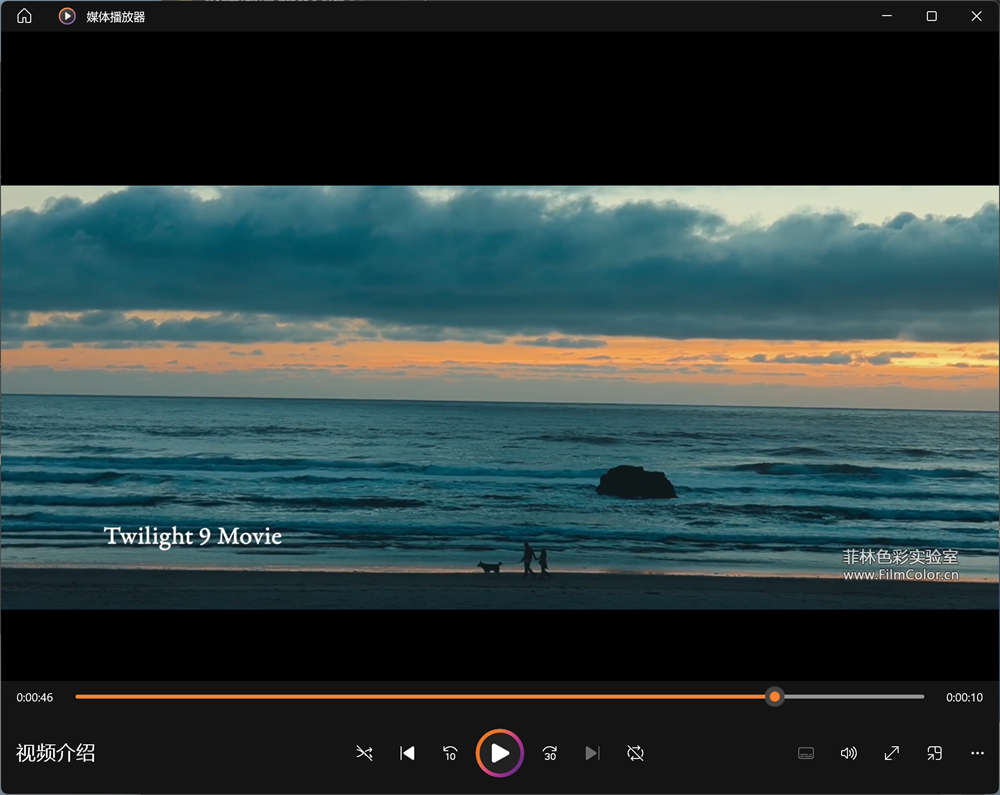This screenshot has width=1000, height=795.
Task: Click the 媒体播放器 app logo icon
Action: point(67,16)
